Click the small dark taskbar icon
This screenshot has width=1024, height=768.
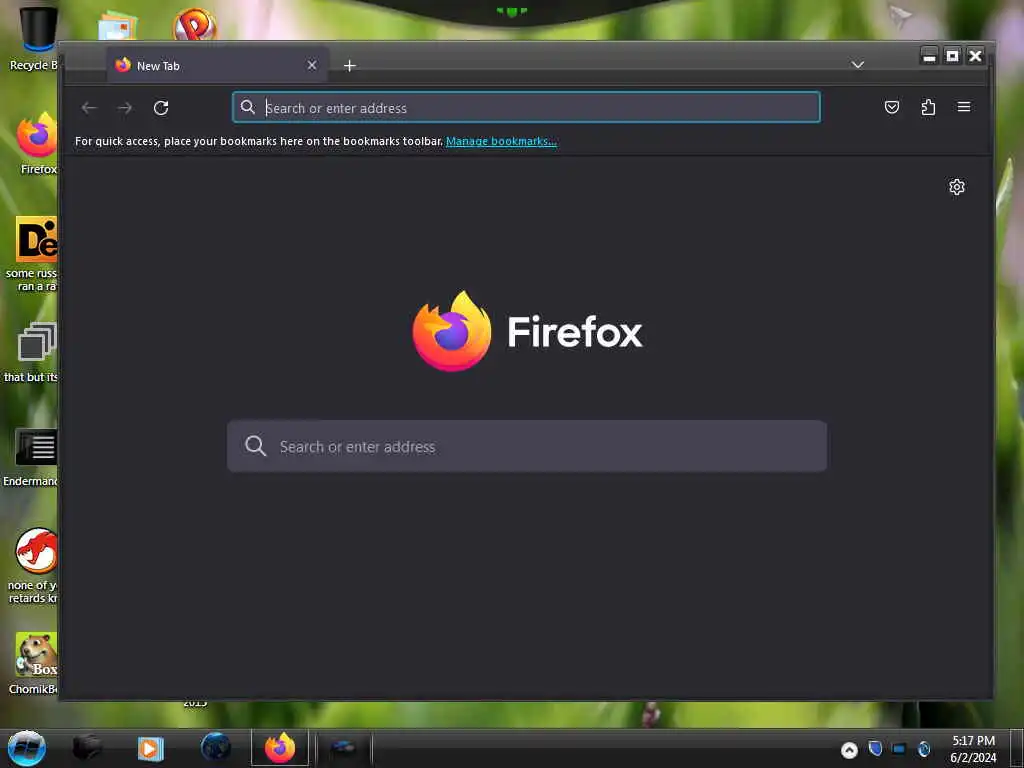343,748
